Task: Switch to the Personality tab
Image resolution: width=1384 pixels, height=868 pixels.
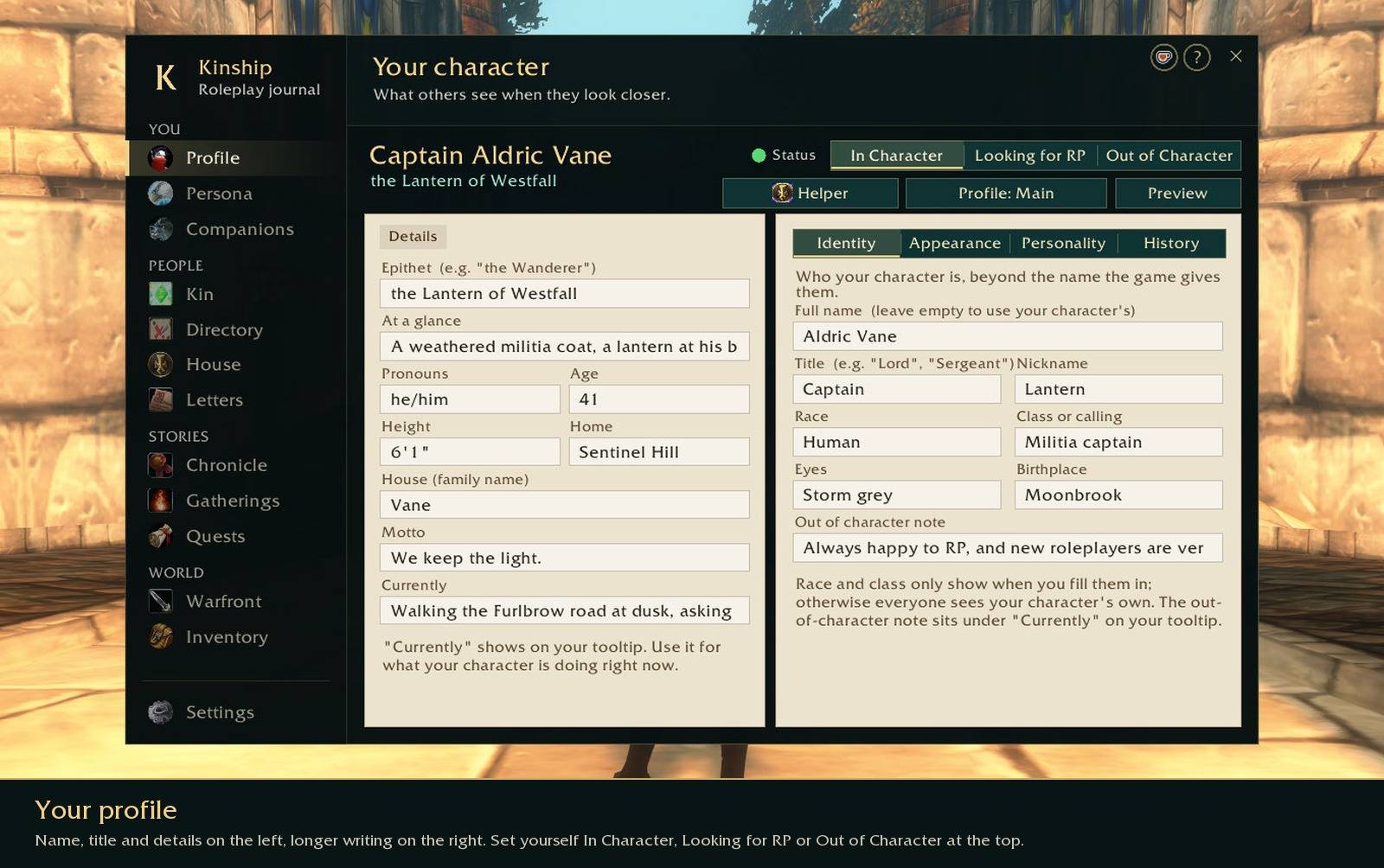Action: click(x=1063, y=244)
